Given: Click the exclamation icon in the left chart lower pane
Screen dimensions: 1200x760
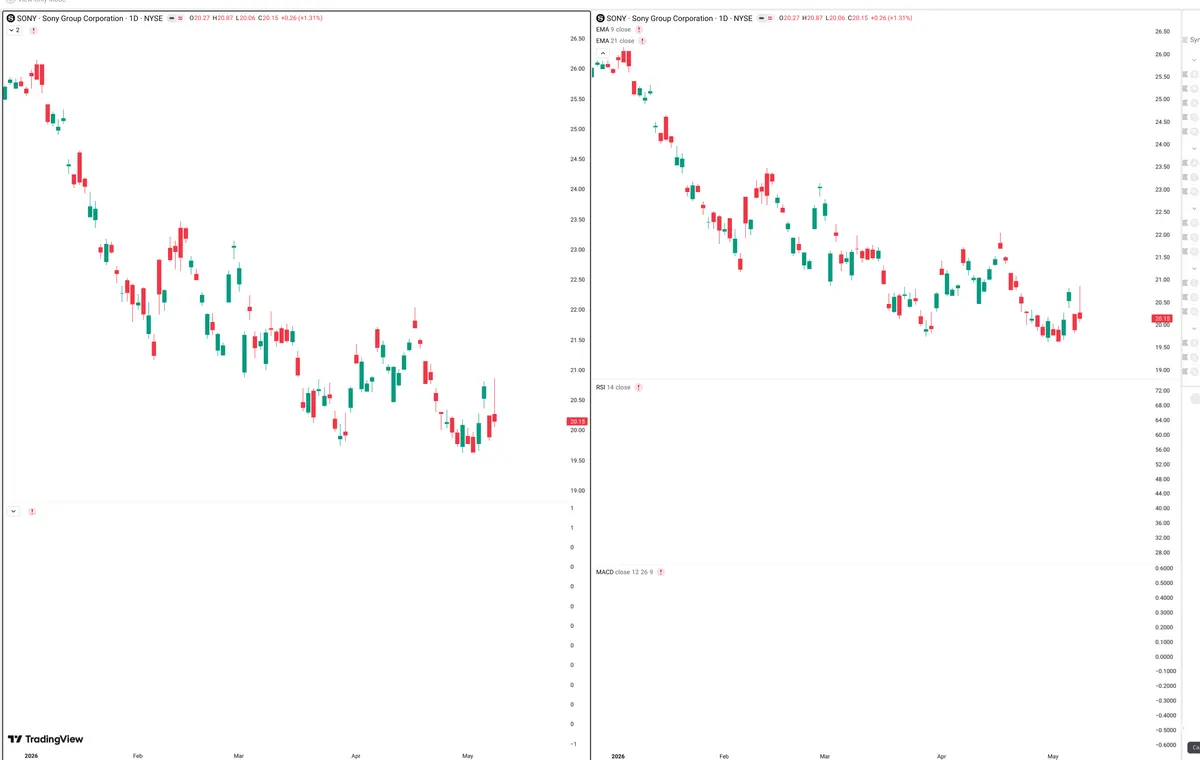Looking at the screenshot, I should [x=33, y=511].
